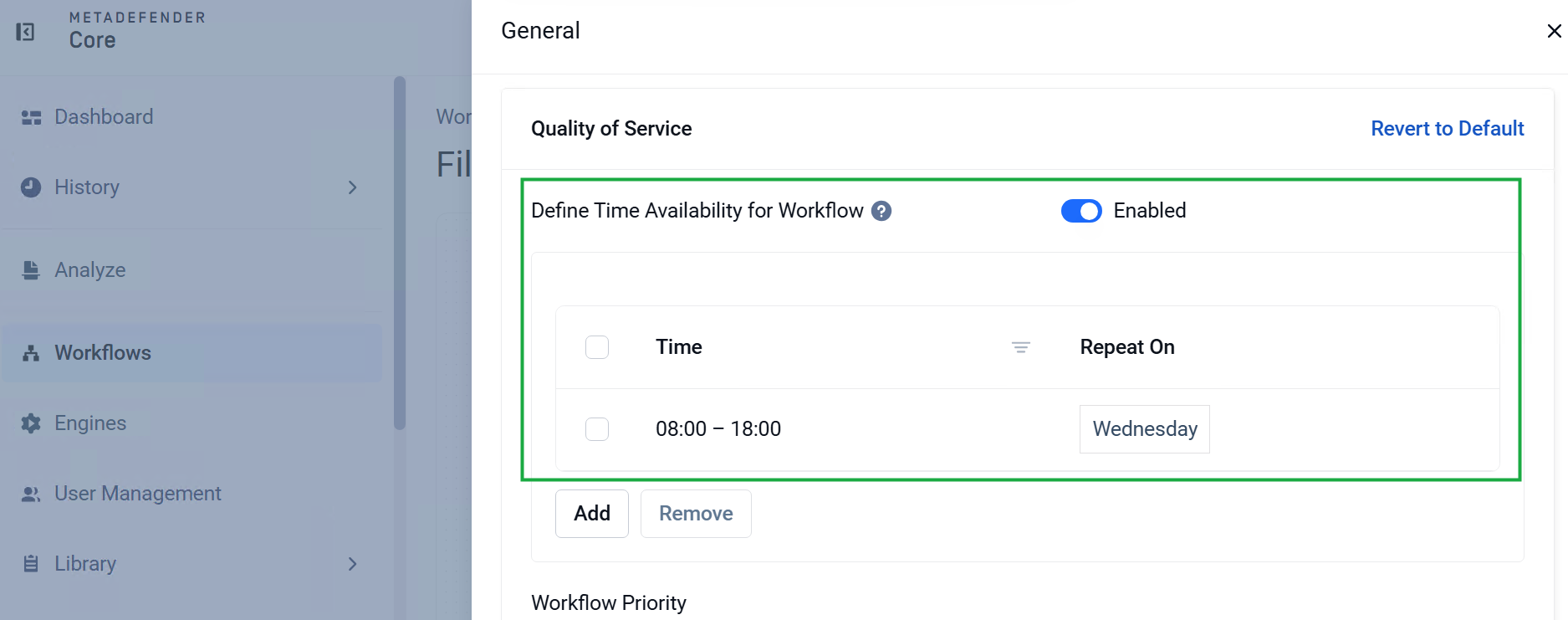Select the 08:00 – 18:00 row checkbox
1568x620 pixels.
pyautogui.click(x=597, y=429)
